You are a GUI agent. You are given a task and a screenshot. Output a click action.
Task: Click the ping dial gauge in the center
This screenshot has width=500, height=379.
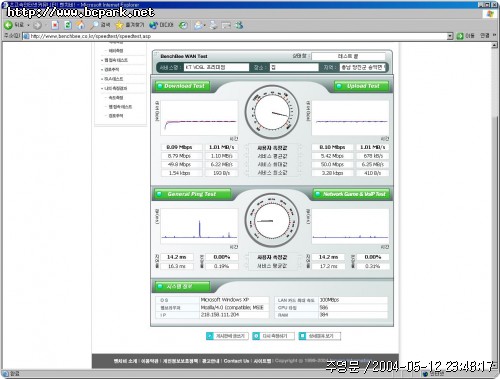click(x=272, y=220)
